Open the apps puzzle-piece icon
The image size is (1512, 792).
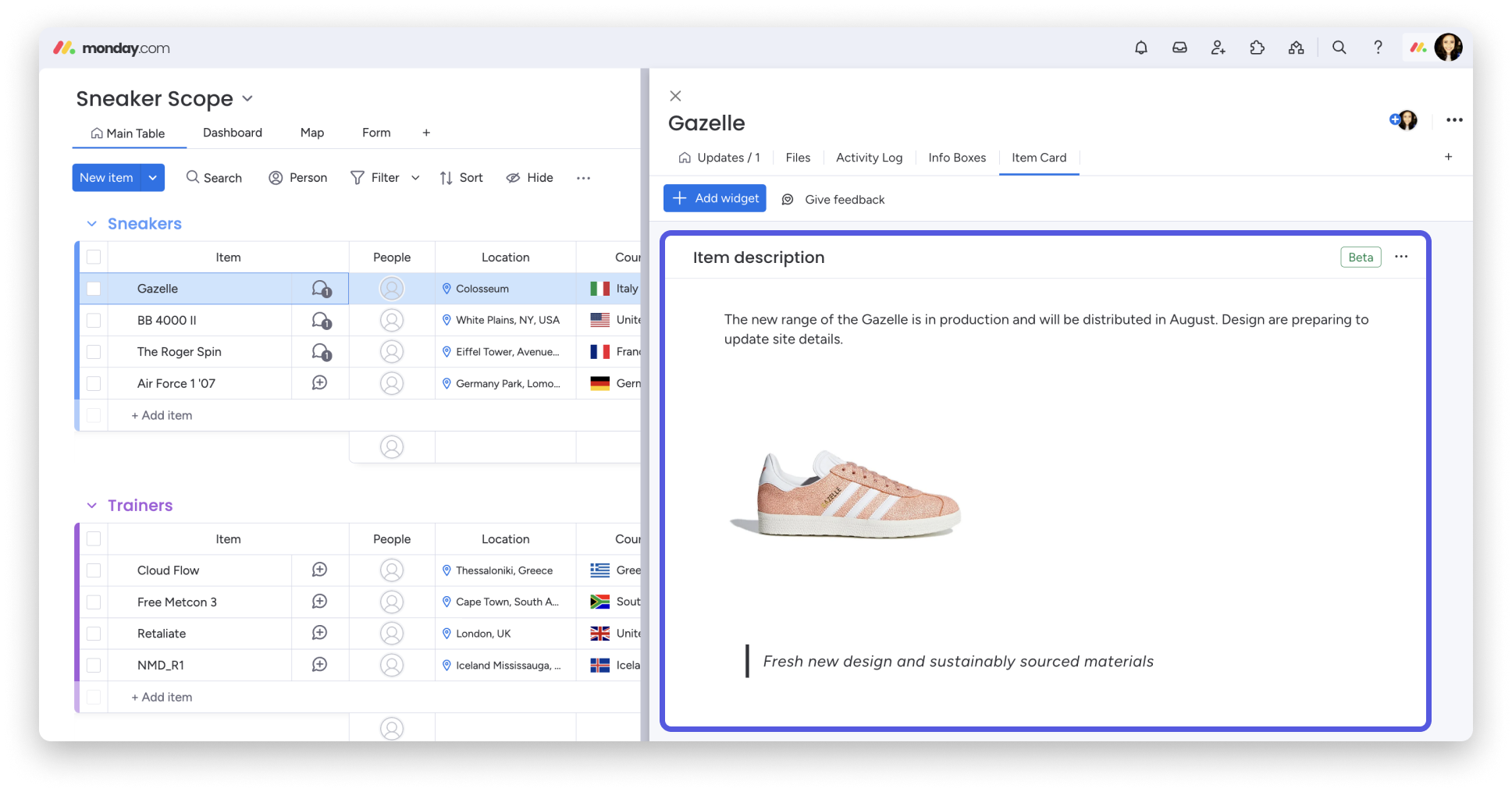[1257, 48]
